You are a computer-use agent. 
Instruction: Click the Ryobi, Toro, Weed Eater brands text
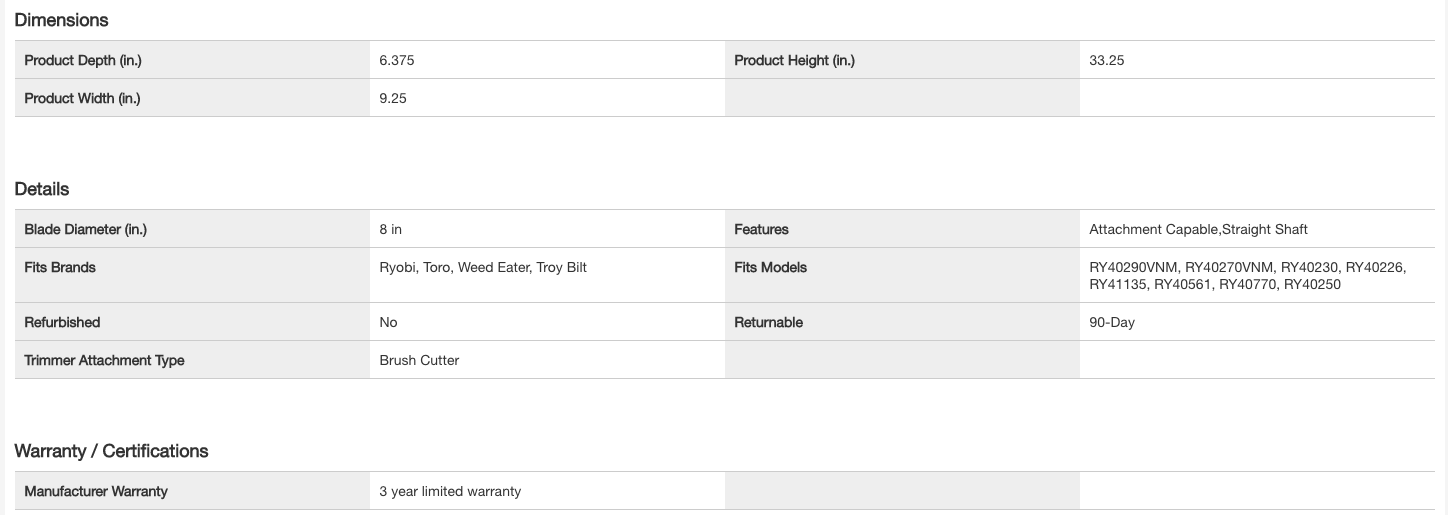483,267
